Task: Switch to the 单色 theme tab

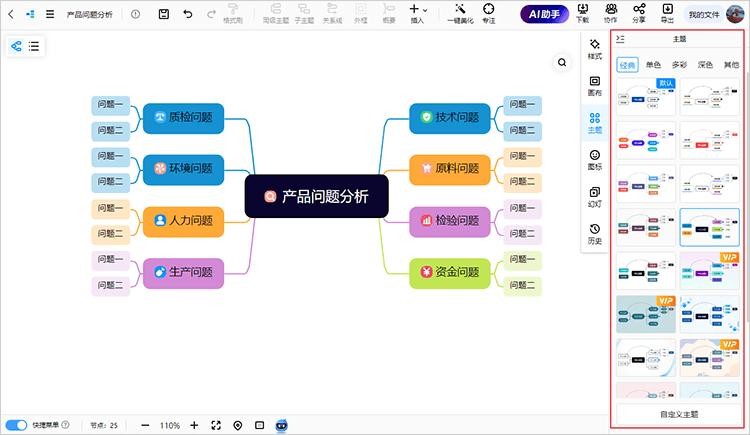Action: point(653,65)
